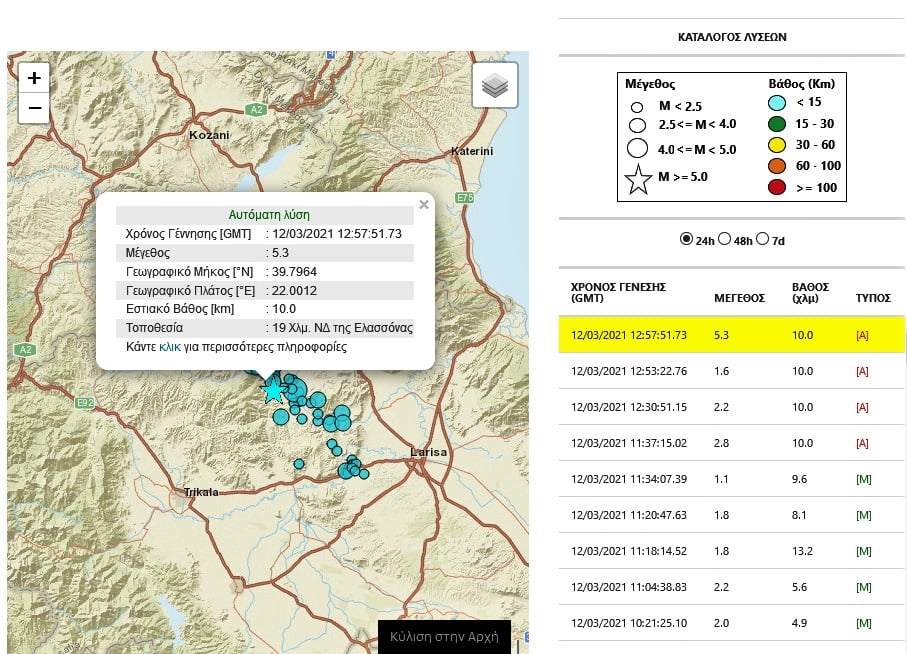Select the 7d time range

click(763, 239)
